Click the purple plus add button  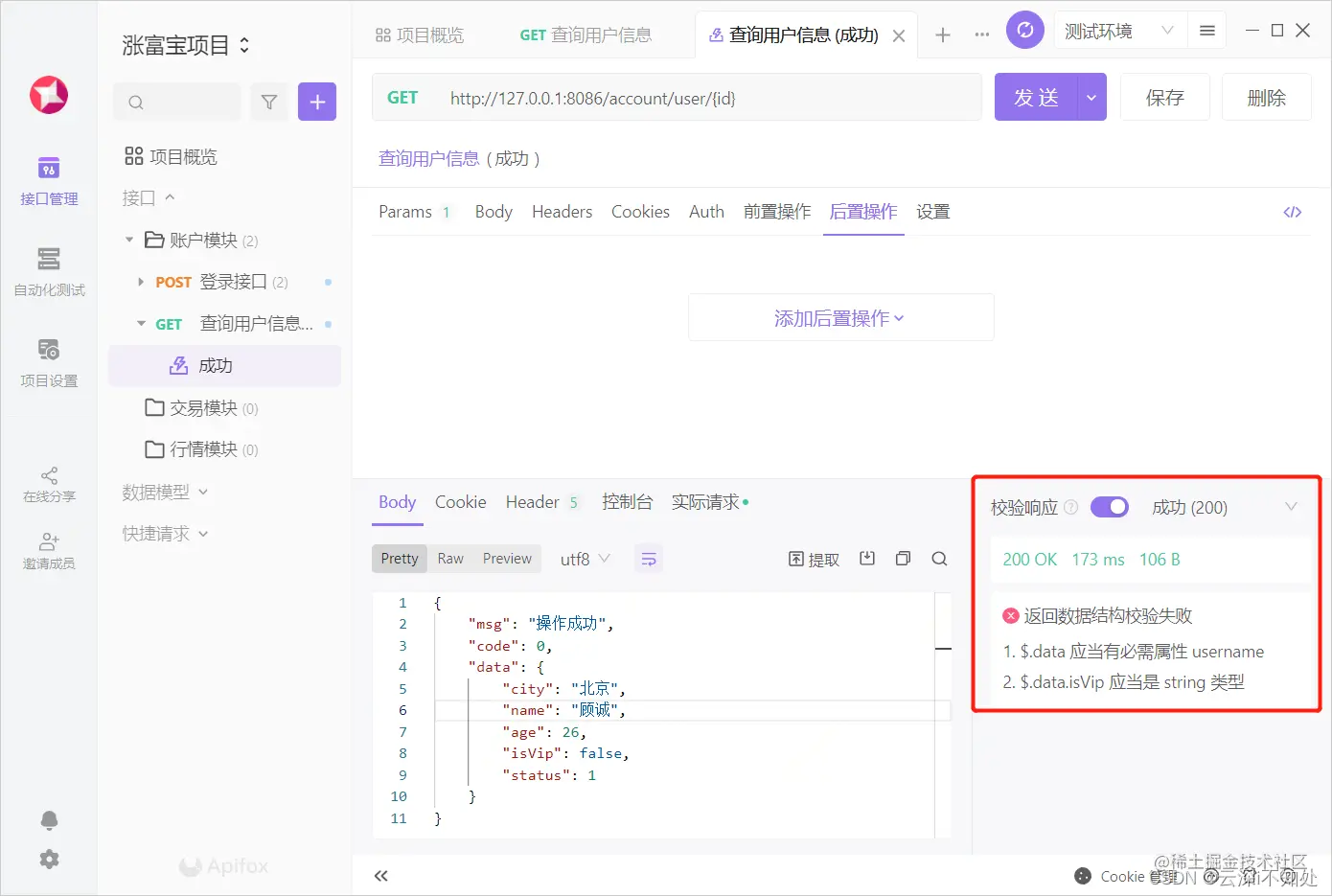(317, 102)
